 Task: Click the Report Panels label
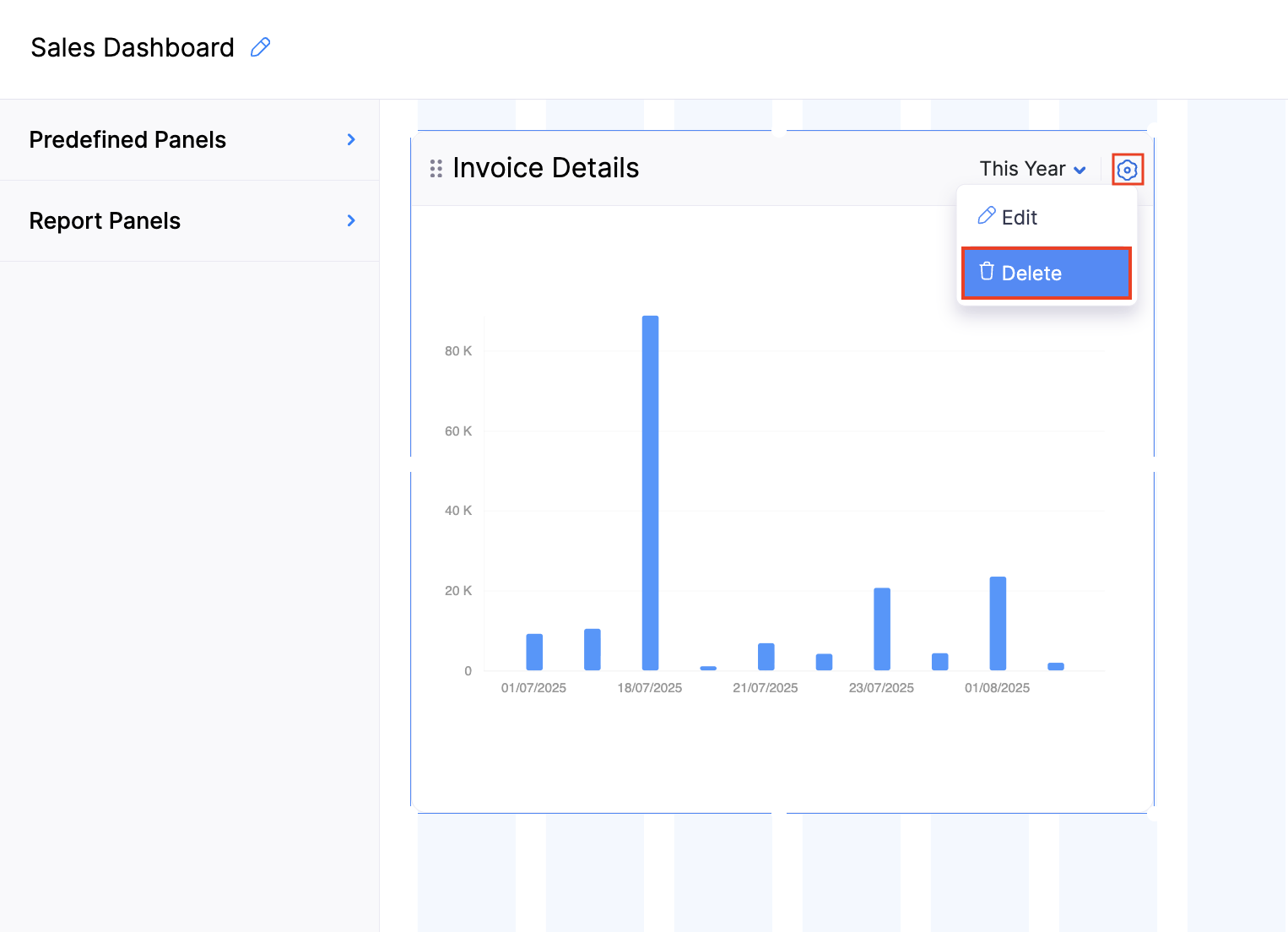[x=105, y=221]
